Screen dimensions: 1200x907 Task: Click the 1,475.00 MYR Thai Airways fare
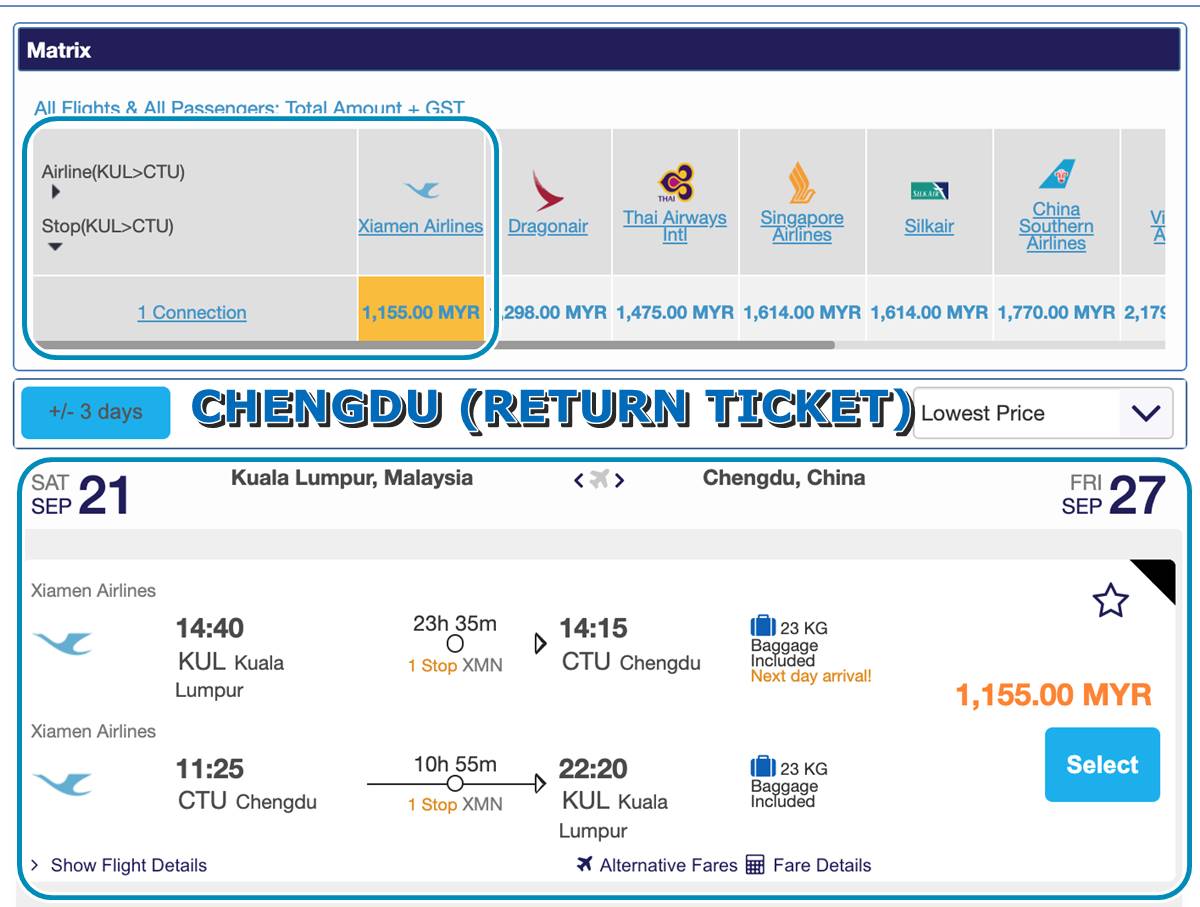(x=675, y=312)
